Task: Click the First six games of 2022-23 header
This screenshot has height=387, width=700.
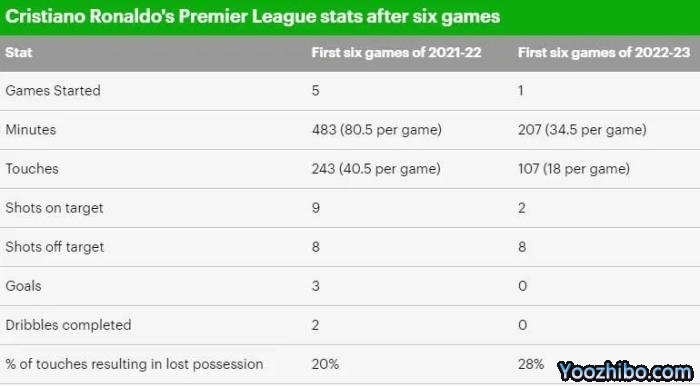Action: (x=604, y=53)
